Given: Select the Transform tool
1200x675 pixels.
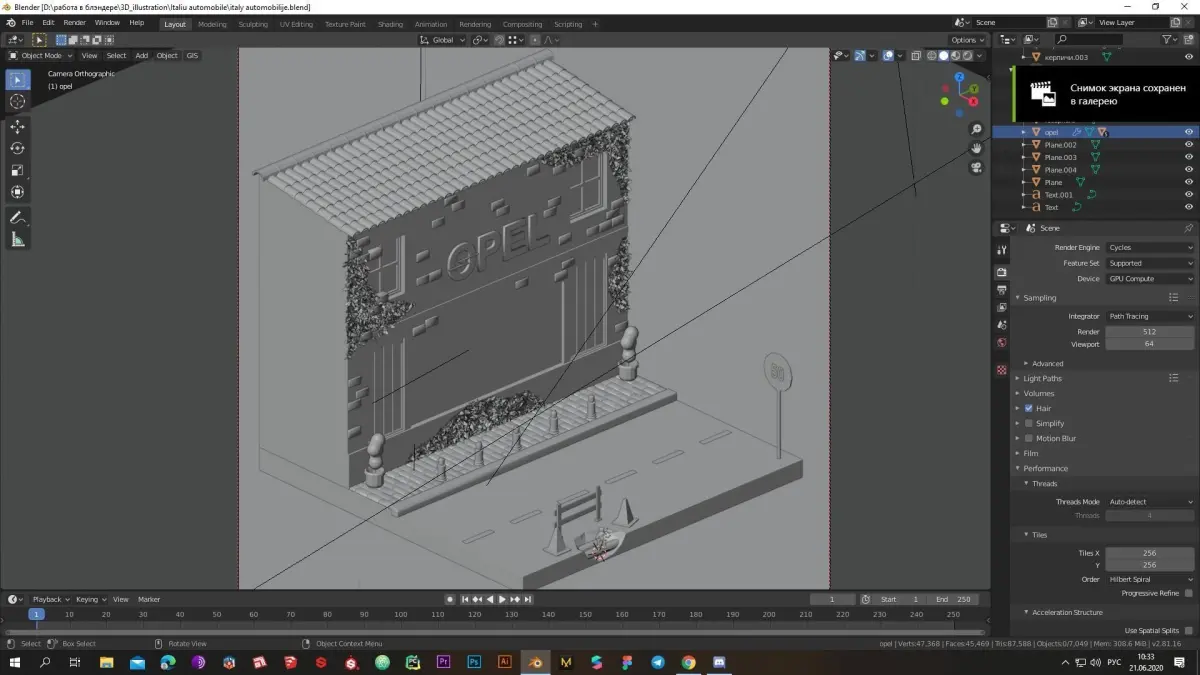Looking at the screenshot, I should [x=17, y=192].
